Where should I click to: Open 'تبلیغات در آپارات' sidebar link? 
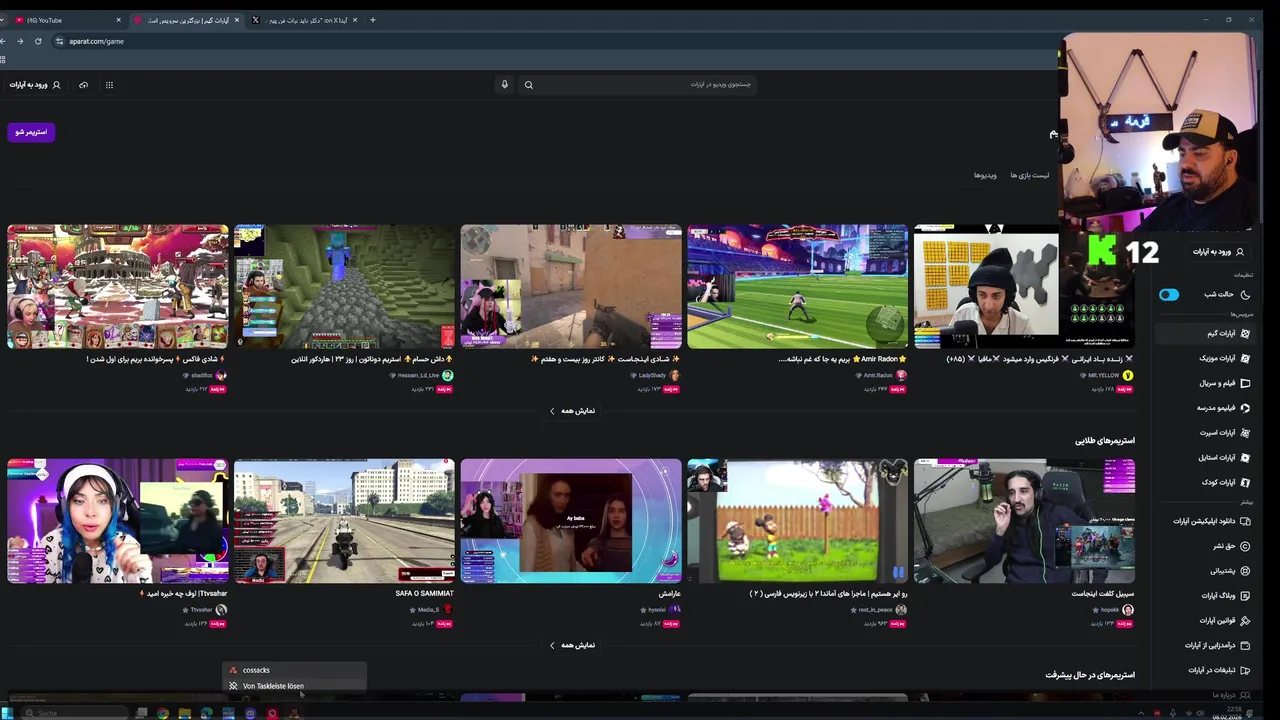point(1204,670)
